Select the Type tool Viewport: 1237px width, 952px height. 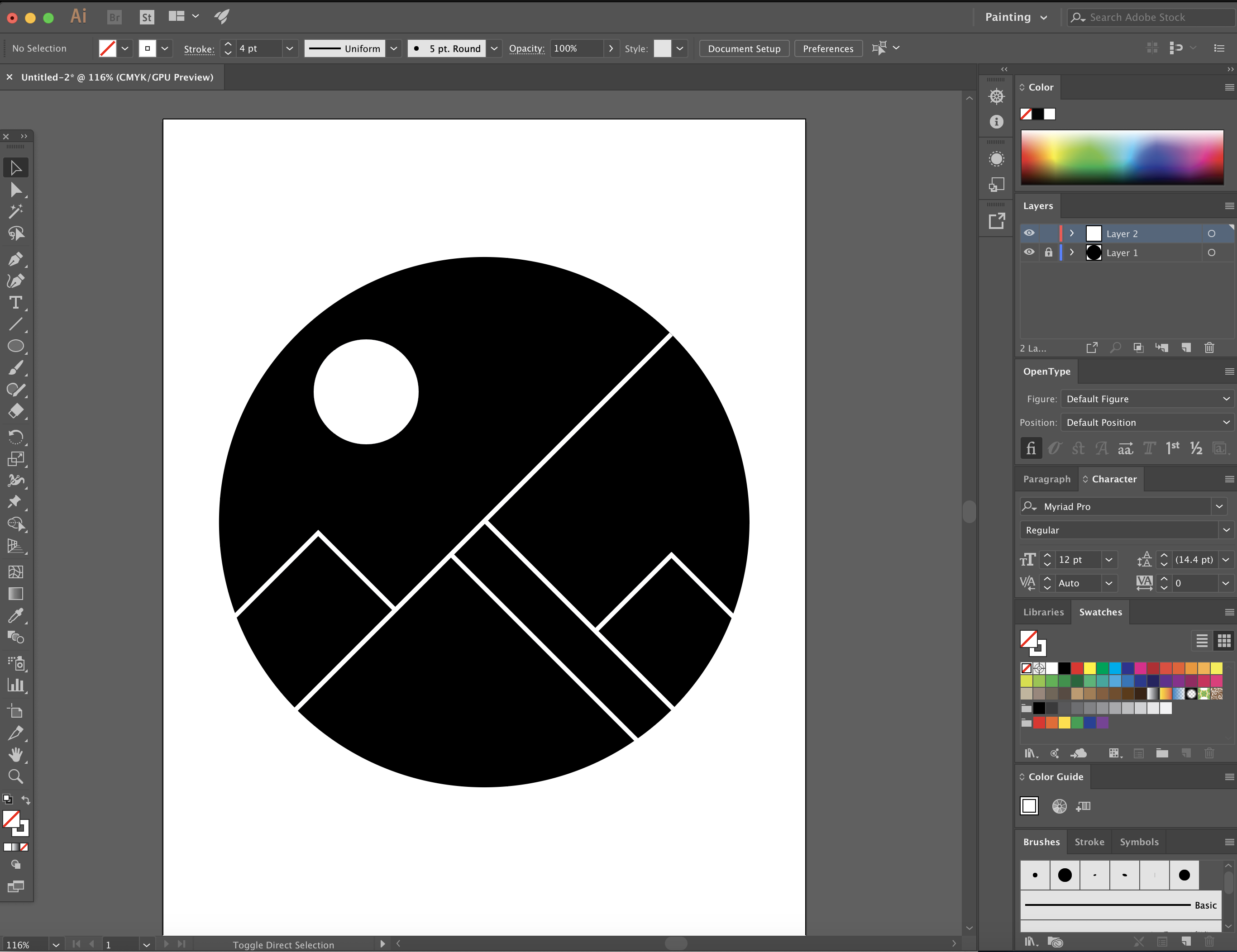click(x=16, y=303)
